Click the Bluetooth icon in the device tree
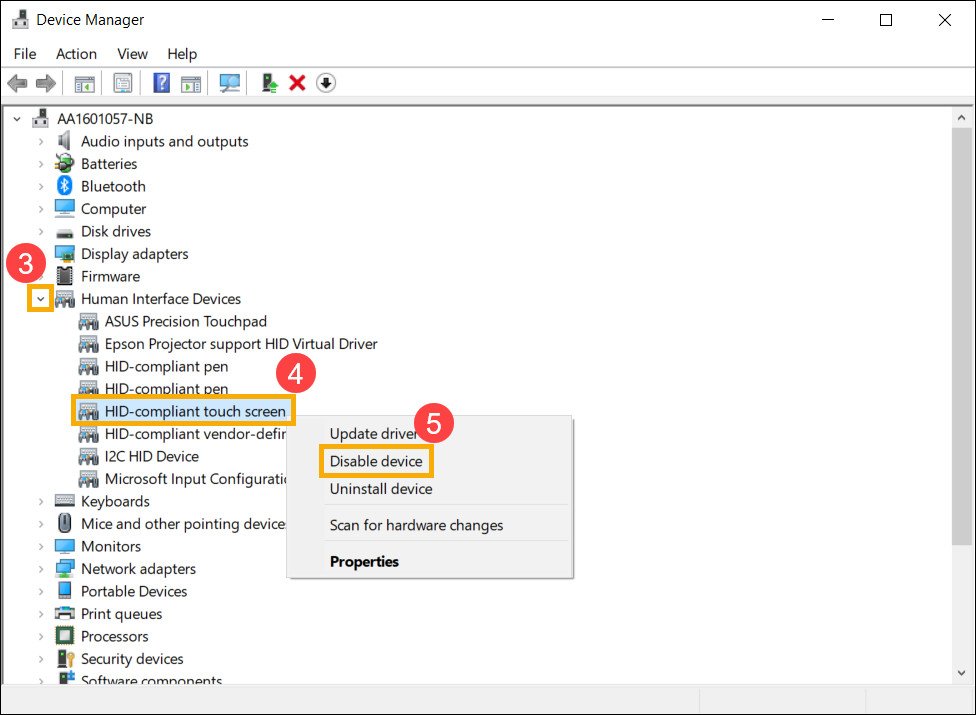This screenshot has width=976, height=715. (65, 186)
